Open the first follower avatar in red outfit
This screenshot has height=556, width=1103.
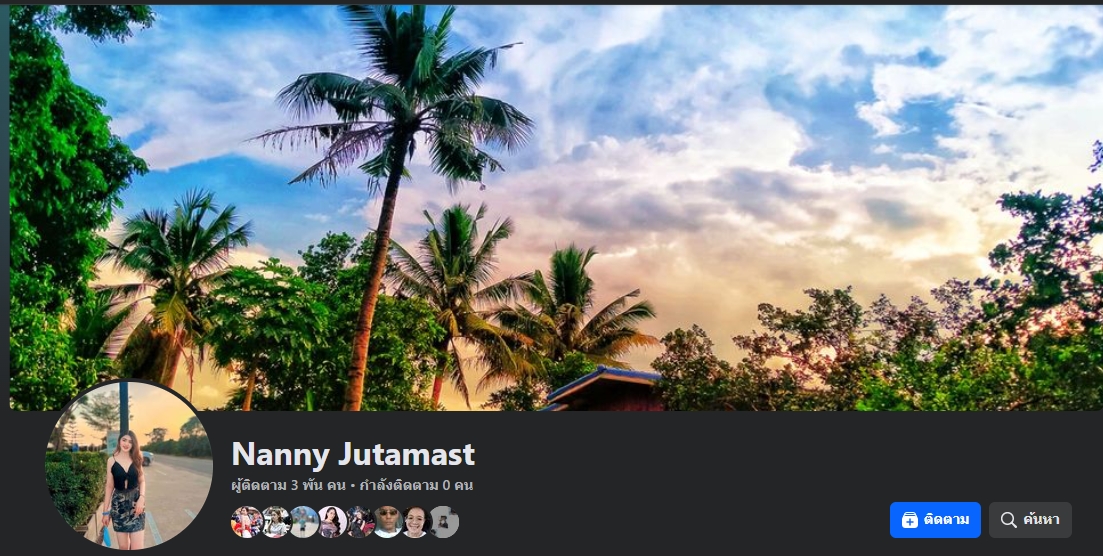[247, 522]
